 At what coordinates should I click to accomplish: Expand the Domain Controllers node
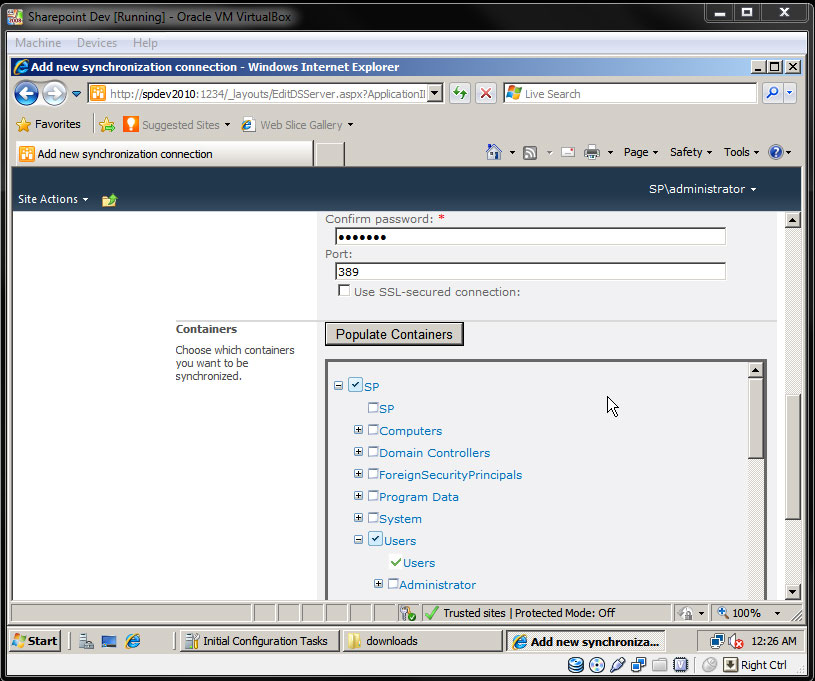358,451
